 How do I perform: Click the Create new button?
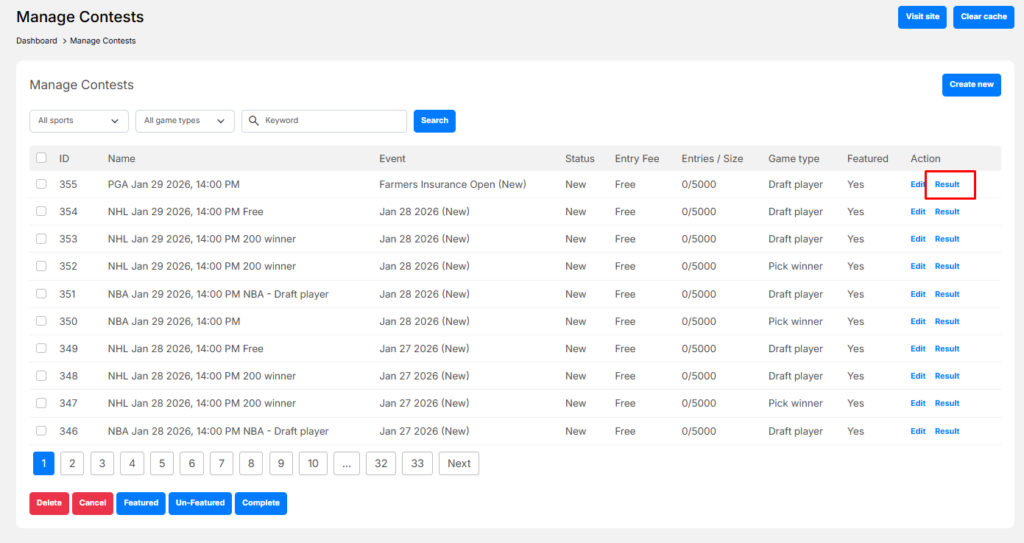click(x=971, y=85)
